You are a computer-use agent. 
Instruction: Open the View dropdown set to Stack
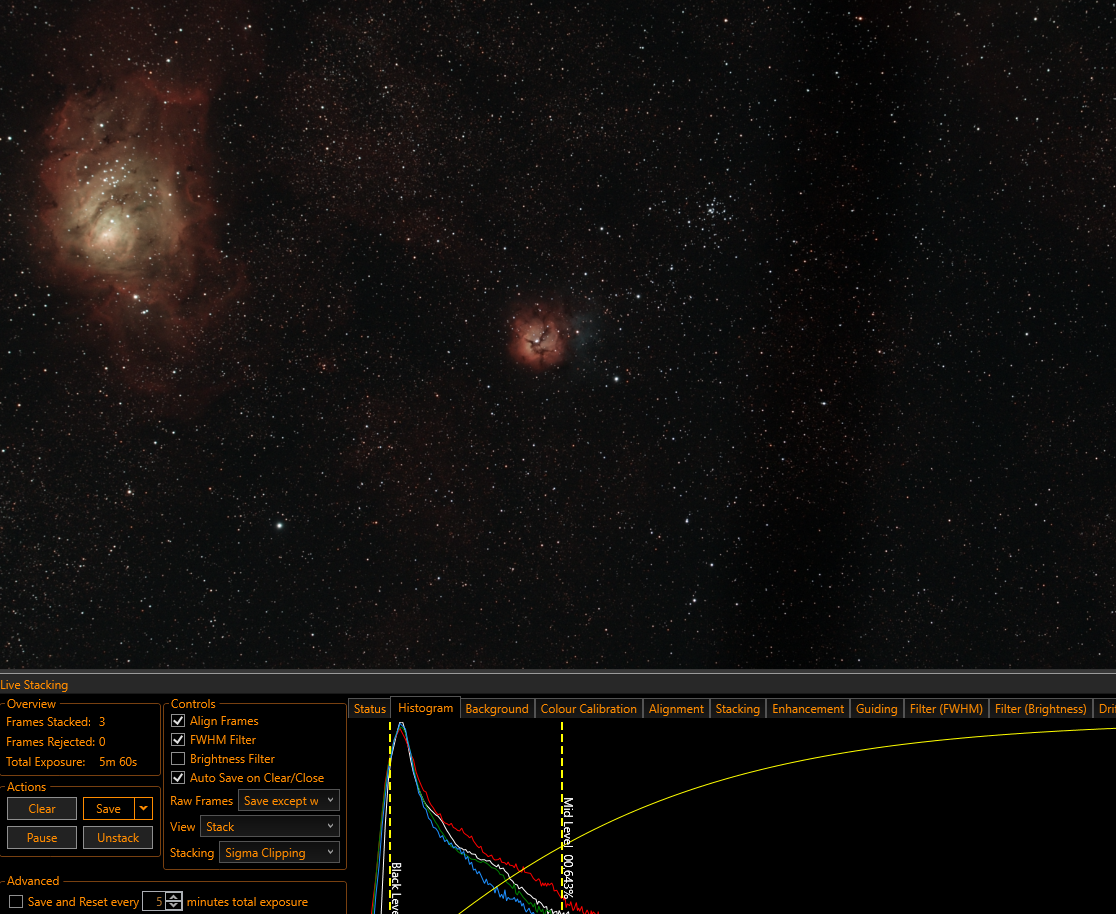(x=270, y=826)
